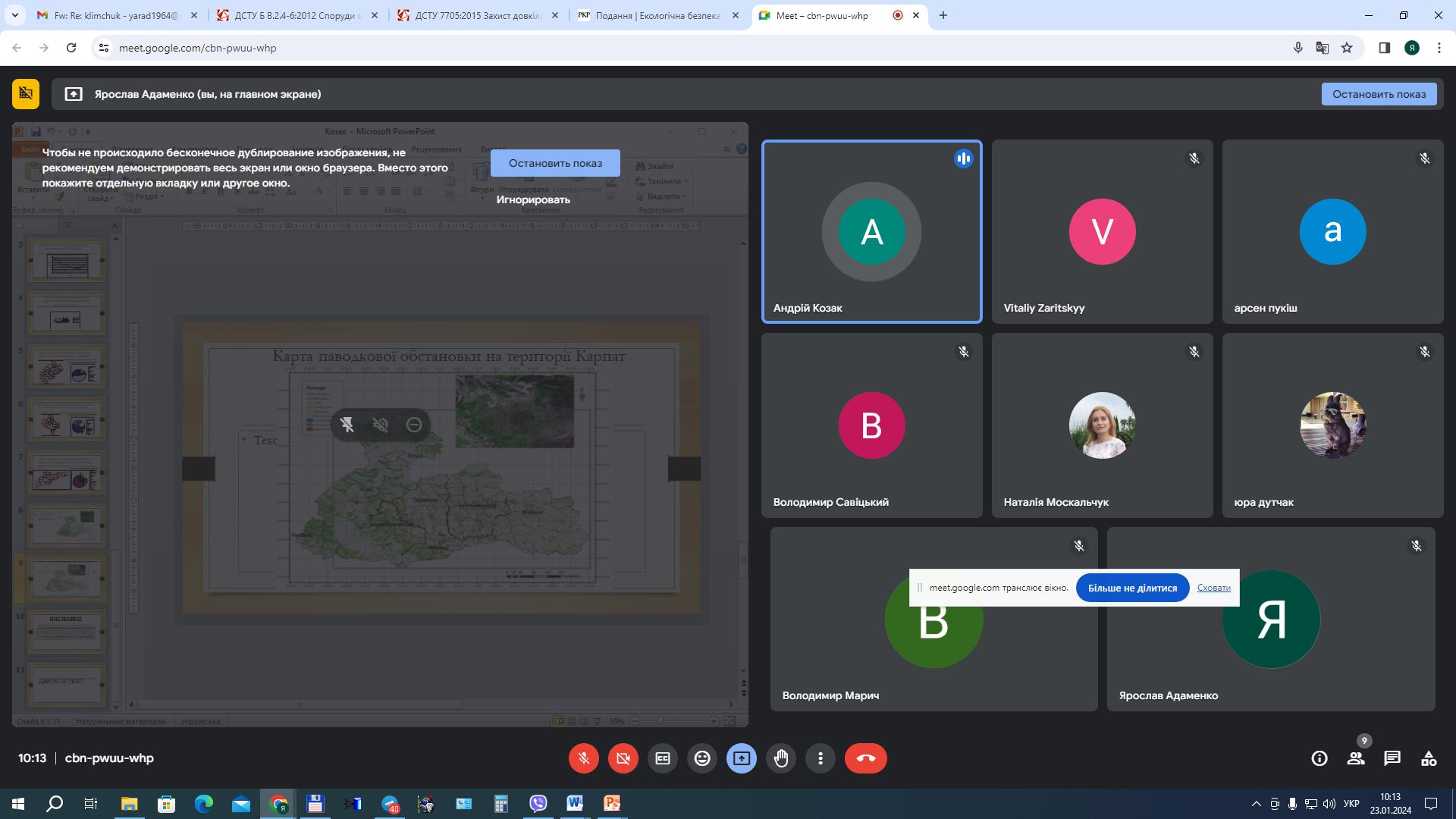Turn on closed captions
Image resolution: width=1456 pixels, height=819 pixels.
(663, 758)
